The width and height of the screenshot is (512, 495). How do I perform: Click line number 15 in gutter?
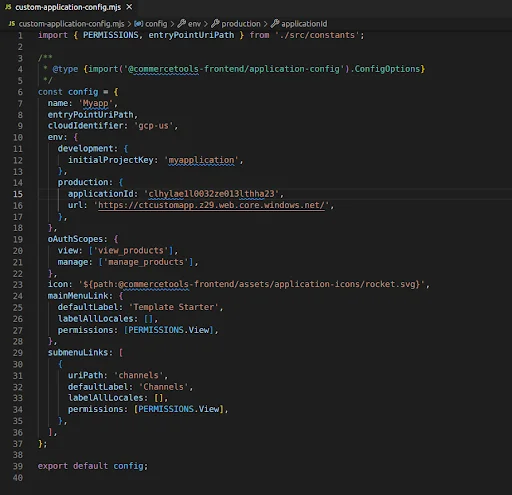(x=18, y=194)
